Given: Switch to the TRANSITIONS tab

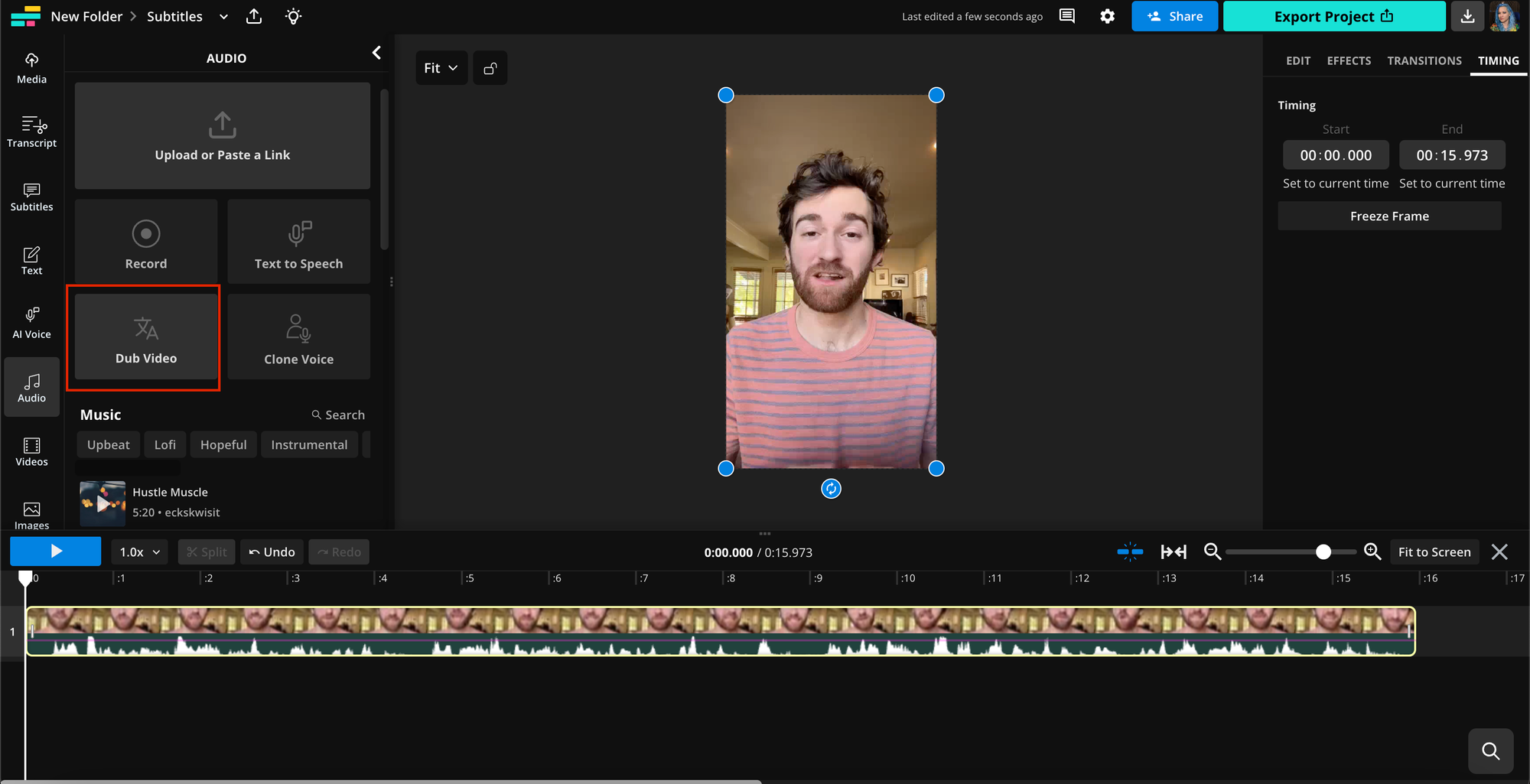Looking at the screenshot, I should [1424, 60].
